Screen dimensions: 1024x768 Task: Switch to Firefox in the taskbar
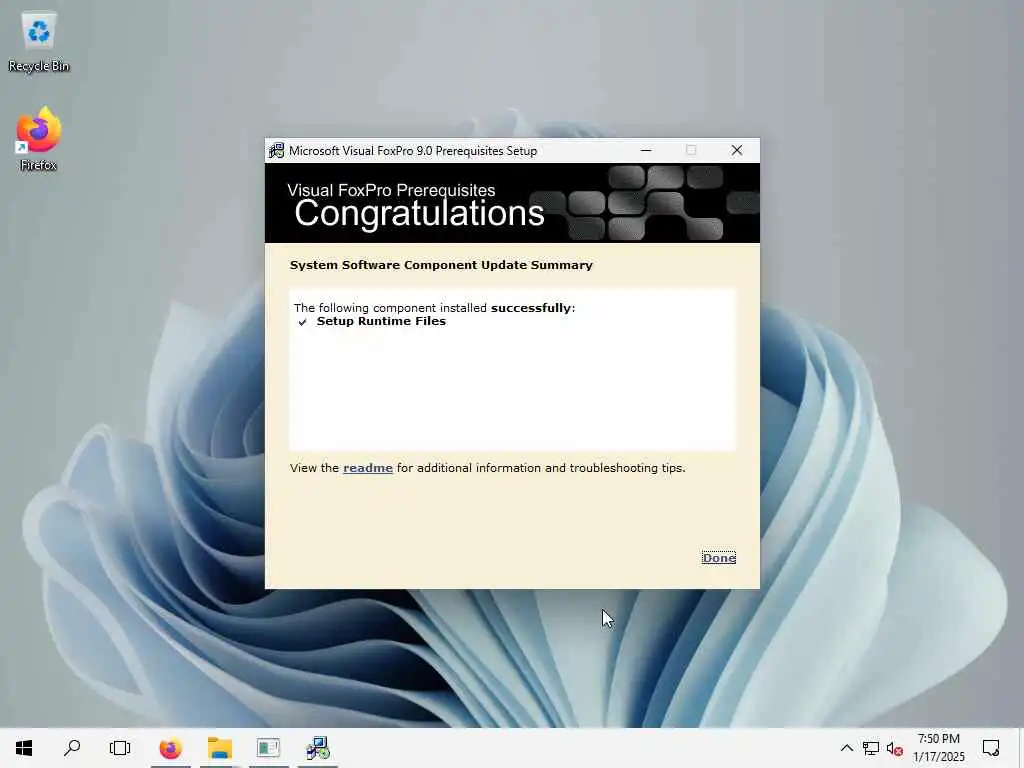(170, 748)
